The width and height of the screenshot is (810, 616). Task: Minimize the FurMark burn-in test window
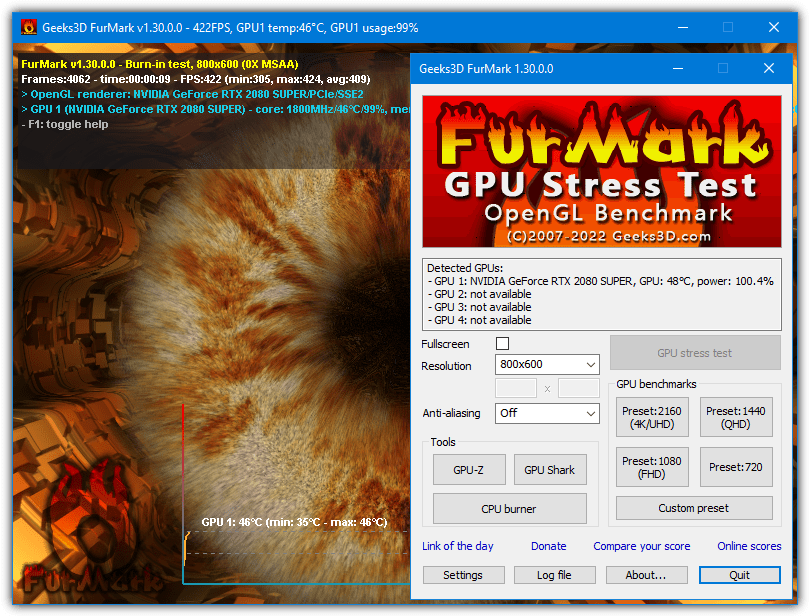683,27
